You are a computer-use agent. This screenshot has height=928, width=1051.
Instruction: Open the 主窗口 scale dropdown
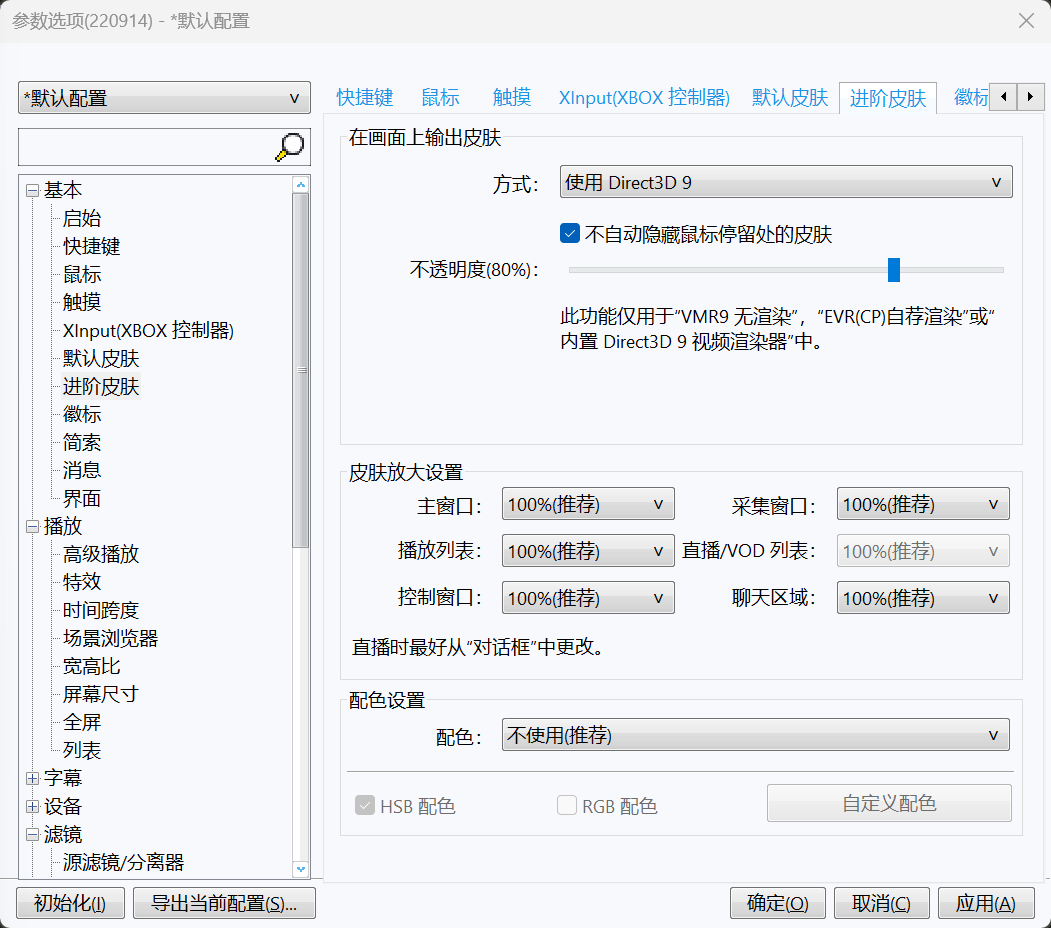(587, 505)
